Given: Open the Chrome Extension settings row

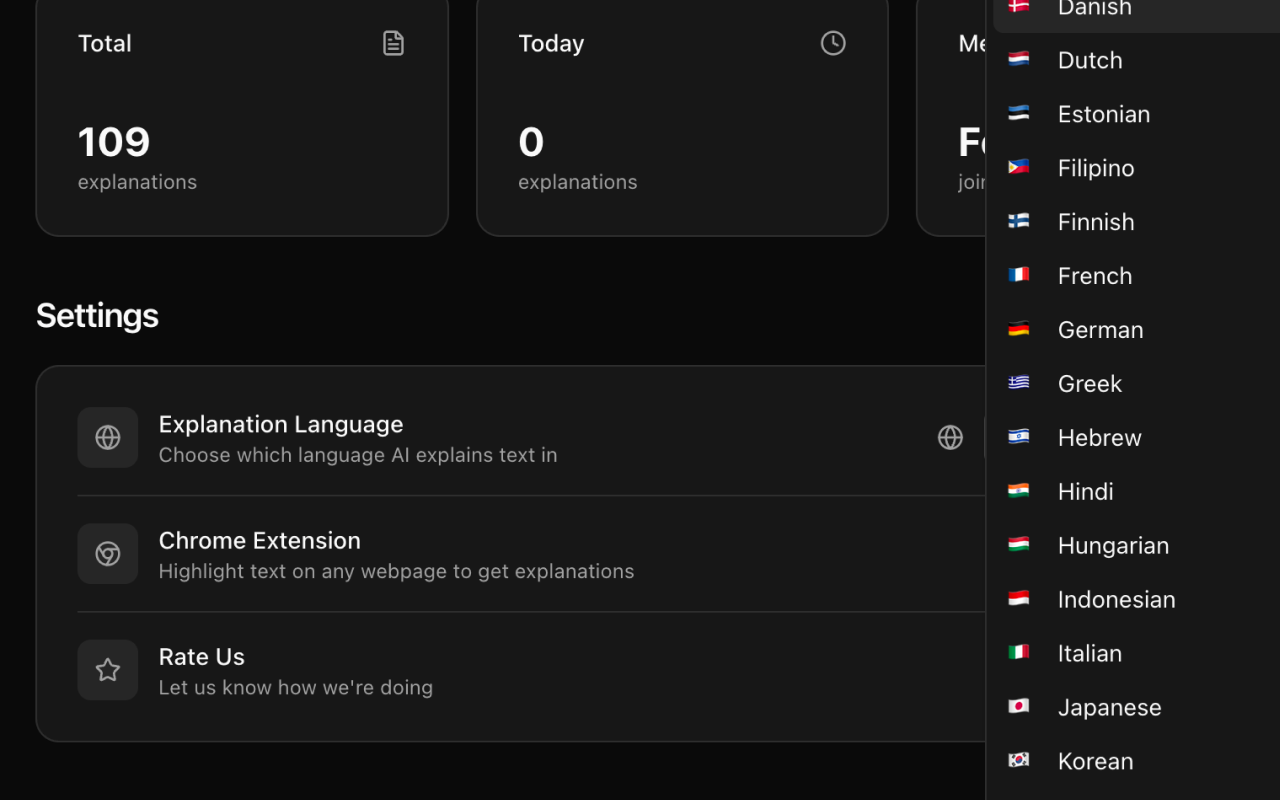Looking at the screenshot, I should tap(531, 554).
